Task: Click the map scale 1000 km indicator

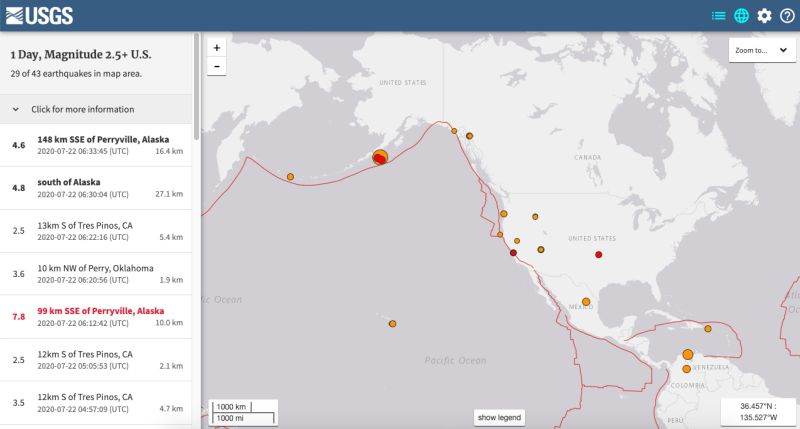Action: point(232,407)
